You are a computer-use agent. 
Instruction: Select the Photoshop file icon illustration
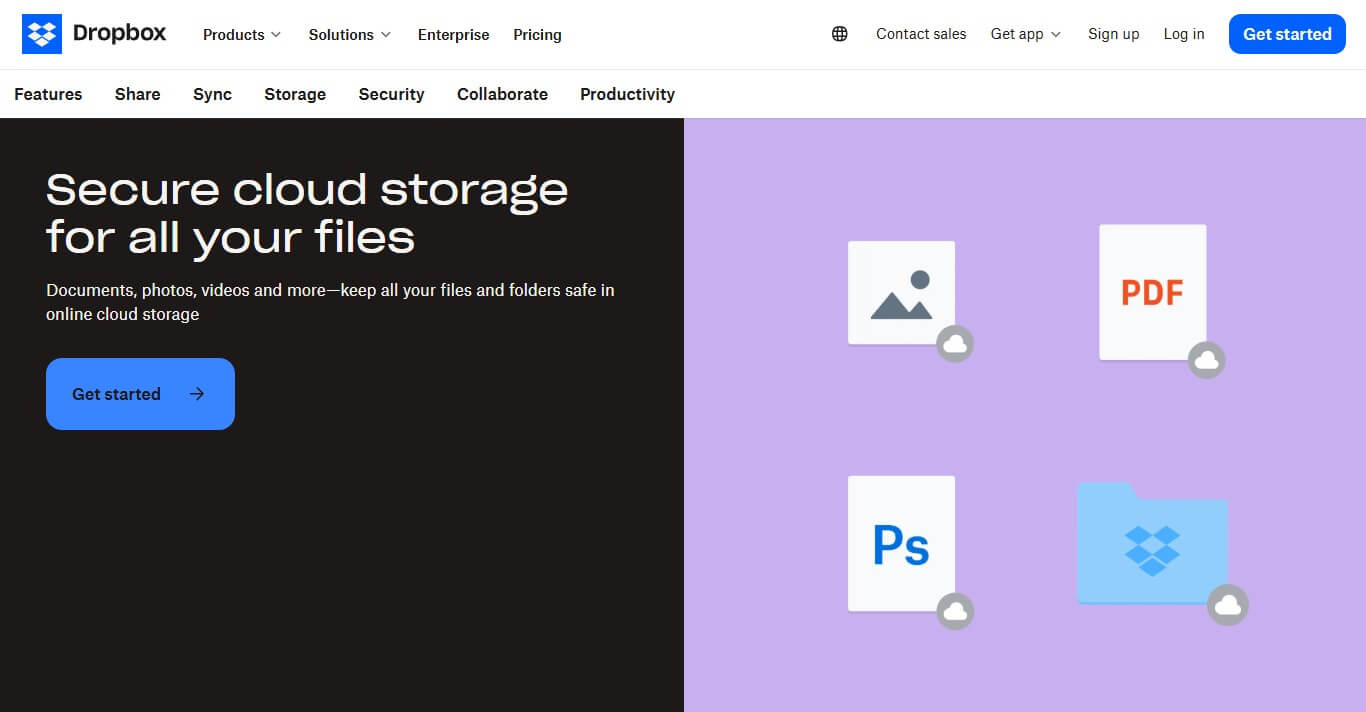pos(901,543)
